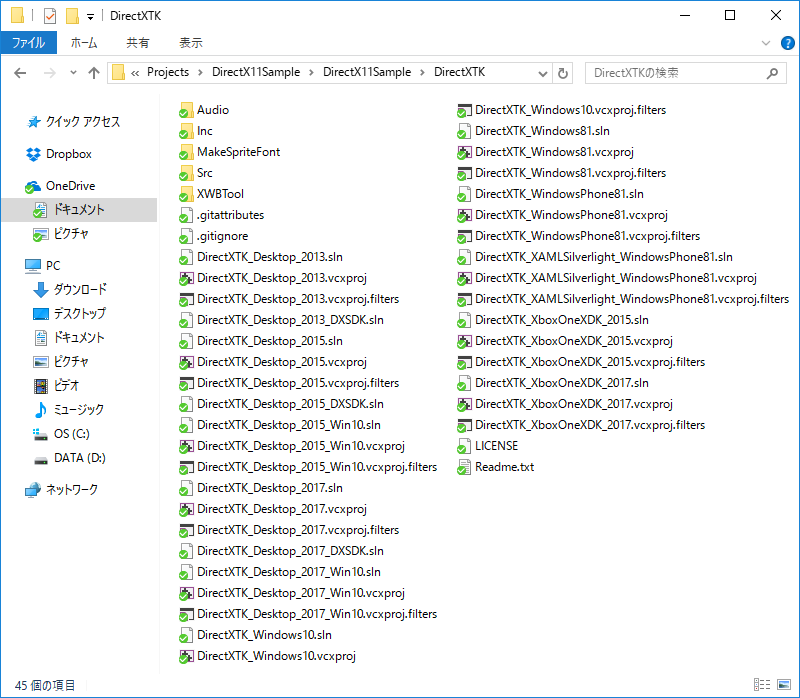This screenshot has height=698, width=800.
Task: Expand breadcrumb chevron after first DirectX11Sample
Action: pos(311,72)
